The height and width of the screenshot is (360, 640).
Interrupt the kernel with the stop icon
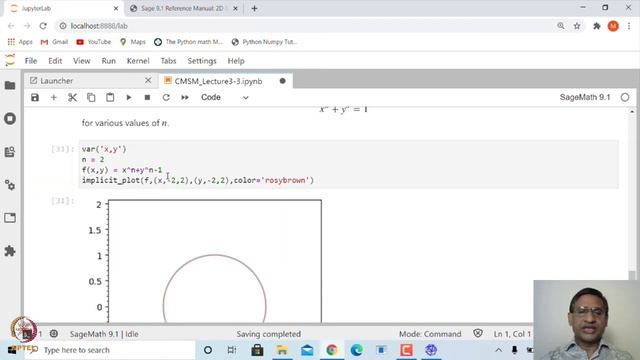pyautogui.click(x=147, y=98)
